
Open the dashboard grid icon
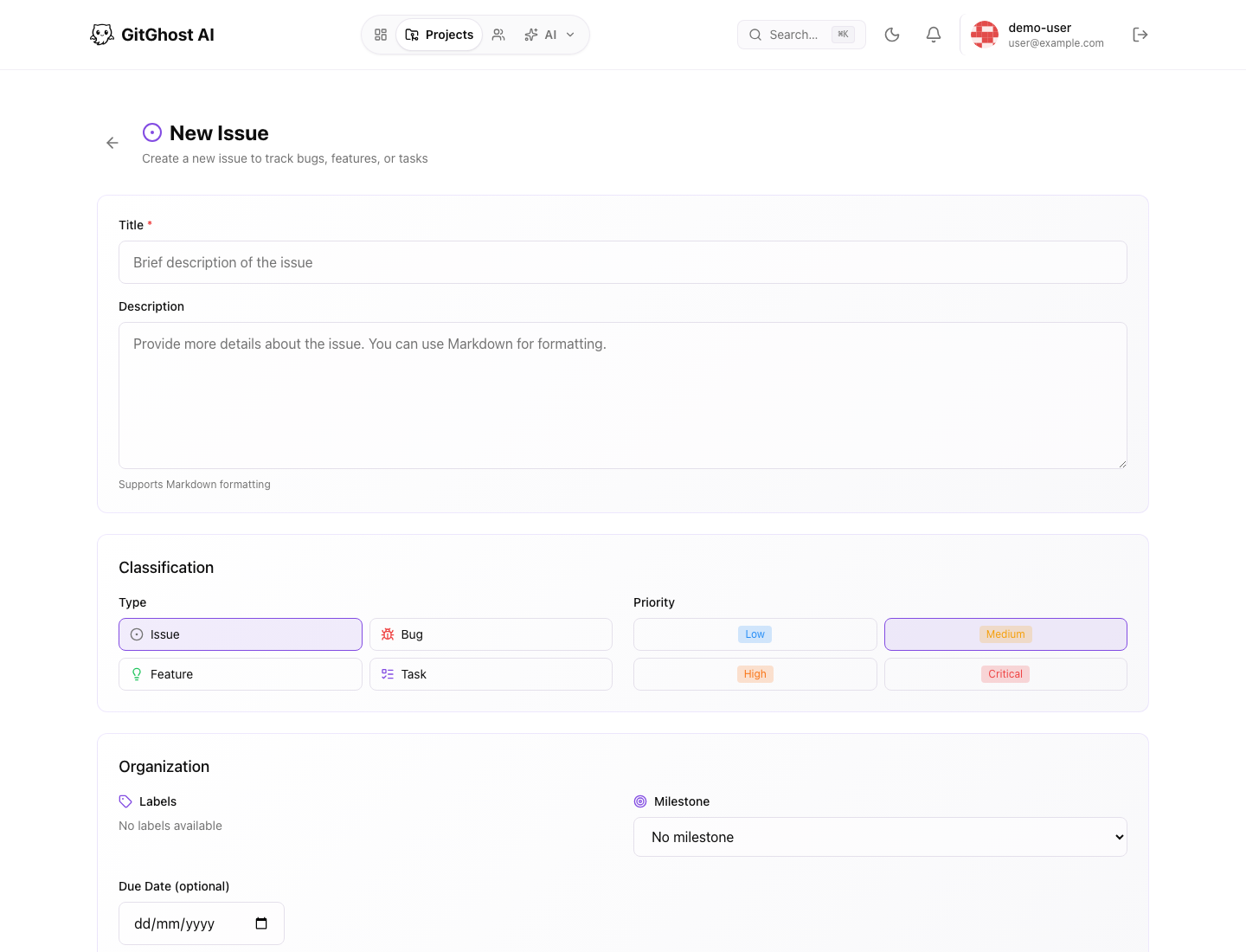(381, 35)
